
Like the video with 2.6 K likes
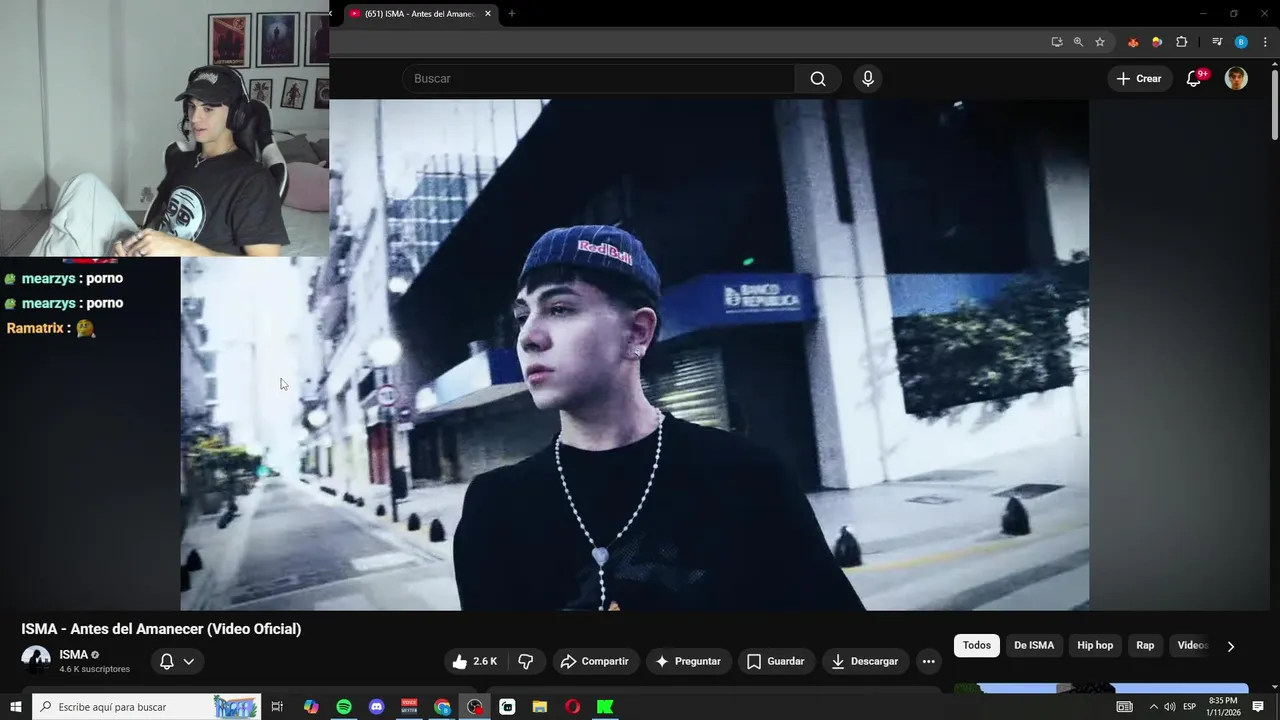coord(475,661)
